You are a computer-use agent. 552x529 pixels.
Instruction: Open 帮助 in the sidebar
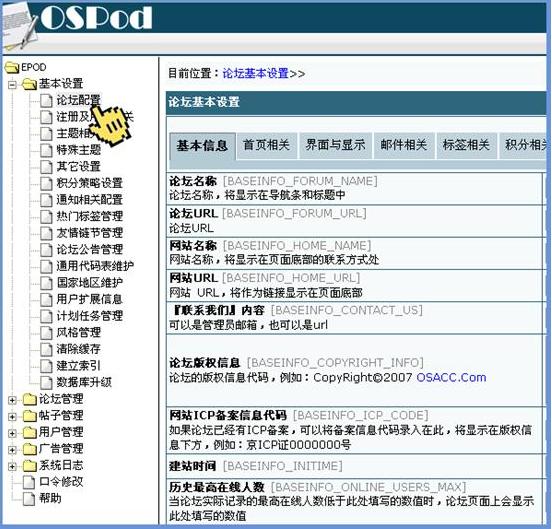50,498
